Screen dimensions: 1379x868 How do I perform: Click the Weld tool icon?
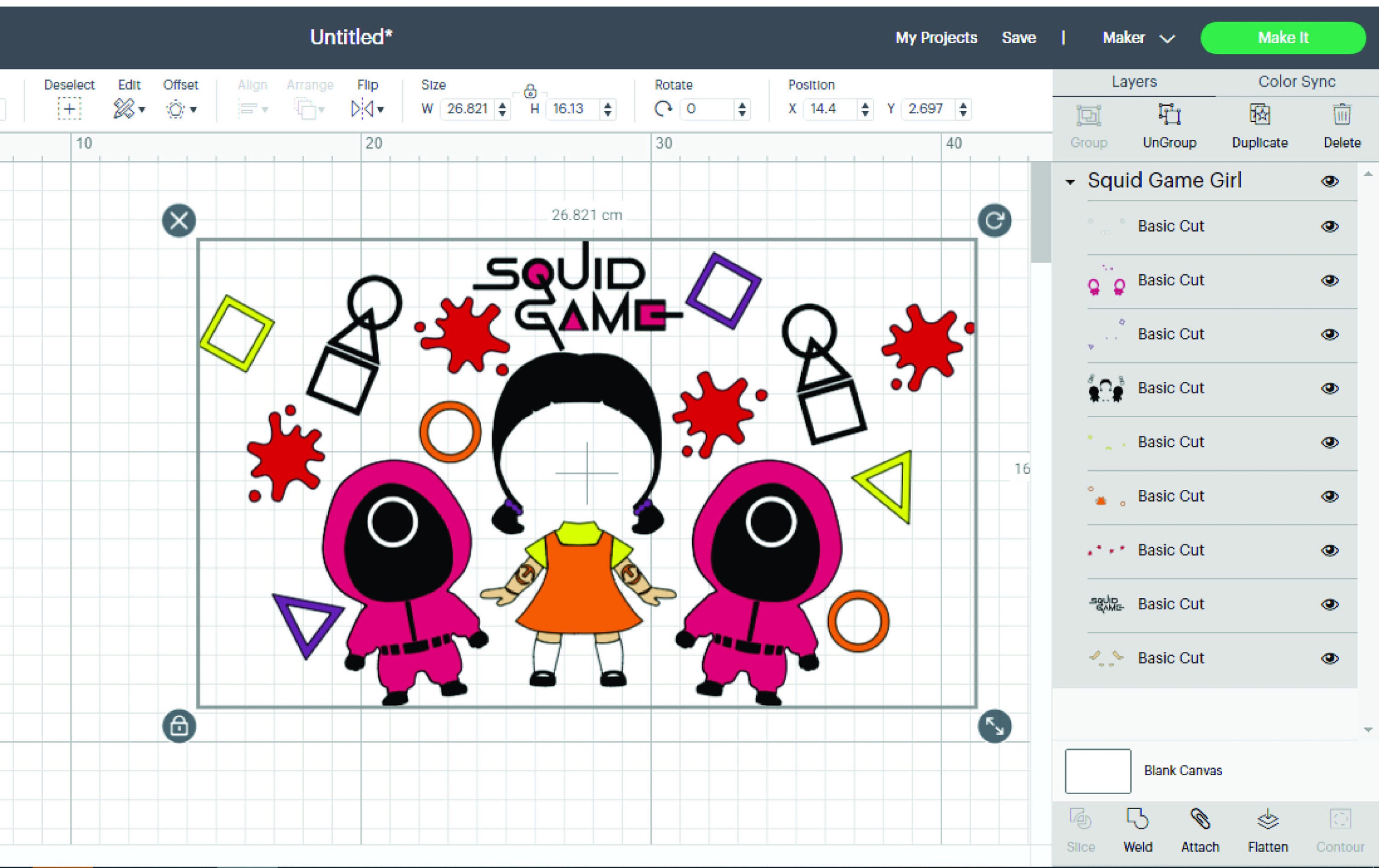click(x=1137, y=819)
